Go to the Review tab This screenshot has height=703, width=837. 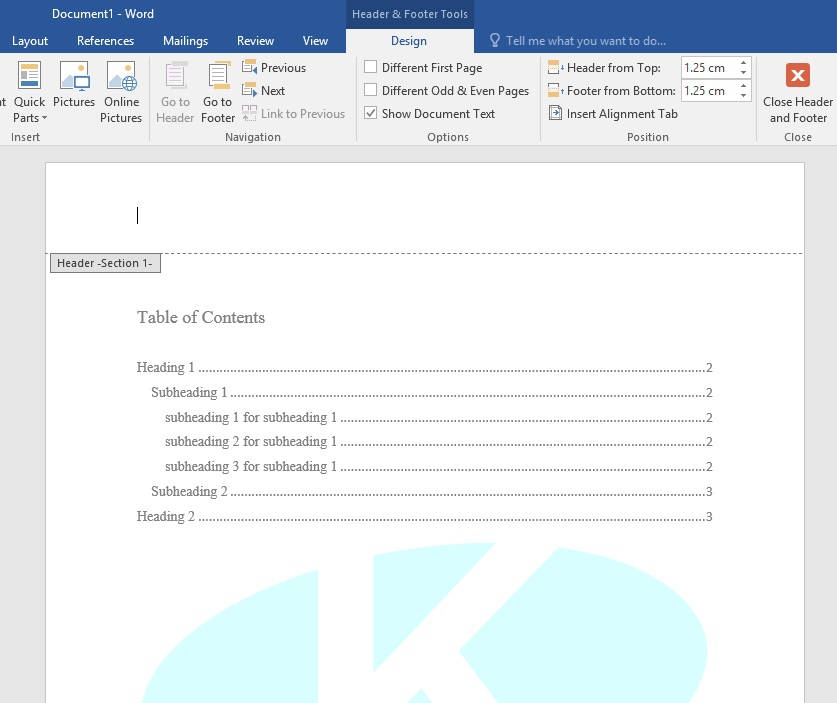click(255, 41)
